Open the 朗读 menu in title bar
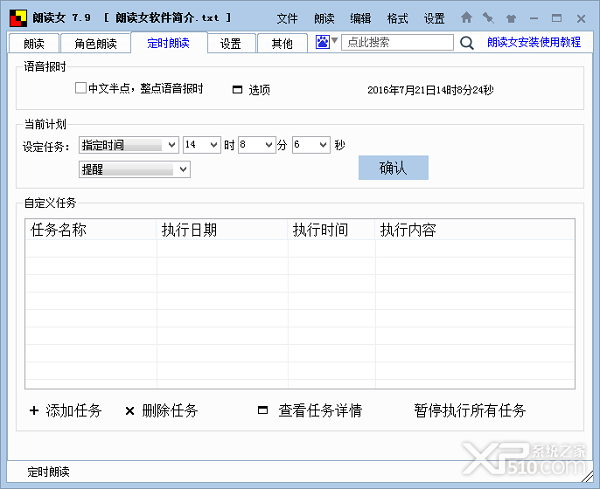600x489 pixels. pyautogui.click(x=324, y=18)
